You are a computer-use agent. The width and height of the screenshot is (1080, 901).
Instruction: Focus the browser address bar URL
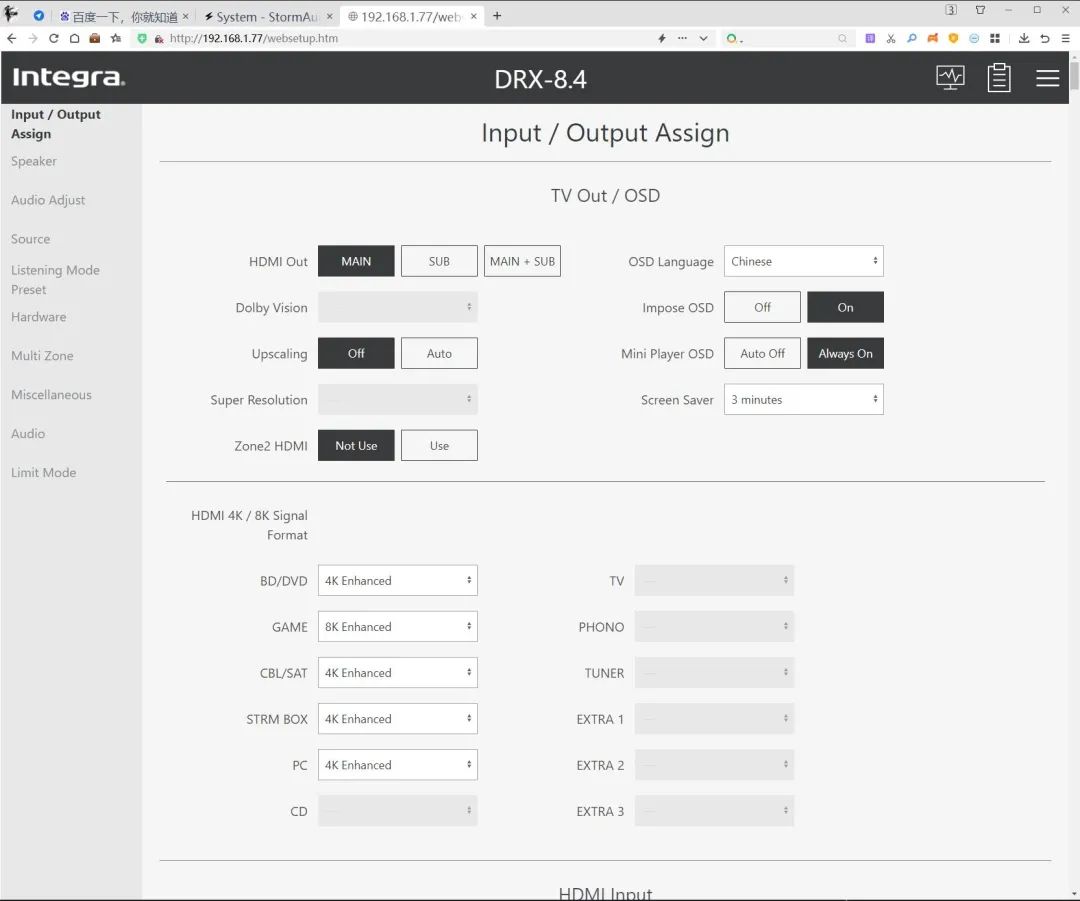pos(253,39)
